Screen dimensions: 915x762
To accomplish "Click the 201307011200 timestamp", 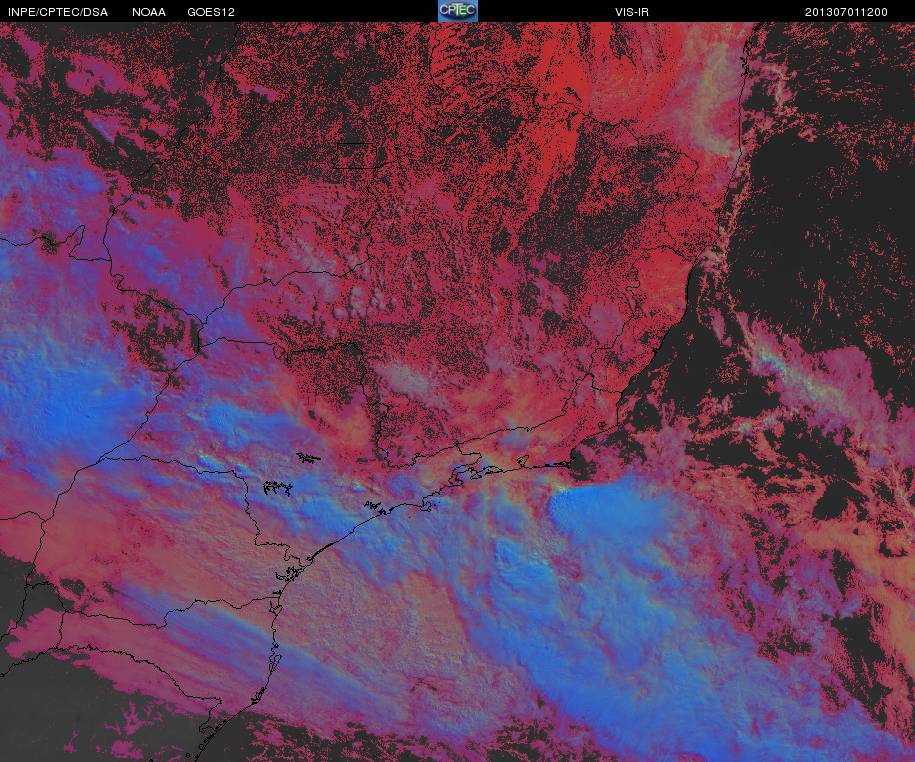I will (846, 12).
